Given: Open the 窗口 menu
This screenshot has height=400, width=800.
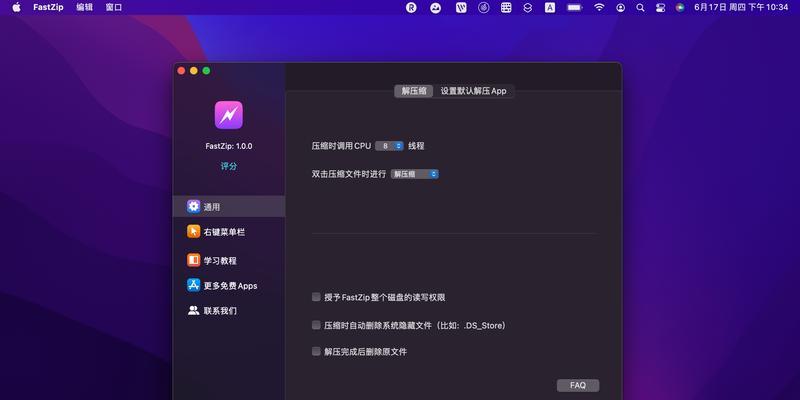Looking at the screenshot, I should [114, 7].
